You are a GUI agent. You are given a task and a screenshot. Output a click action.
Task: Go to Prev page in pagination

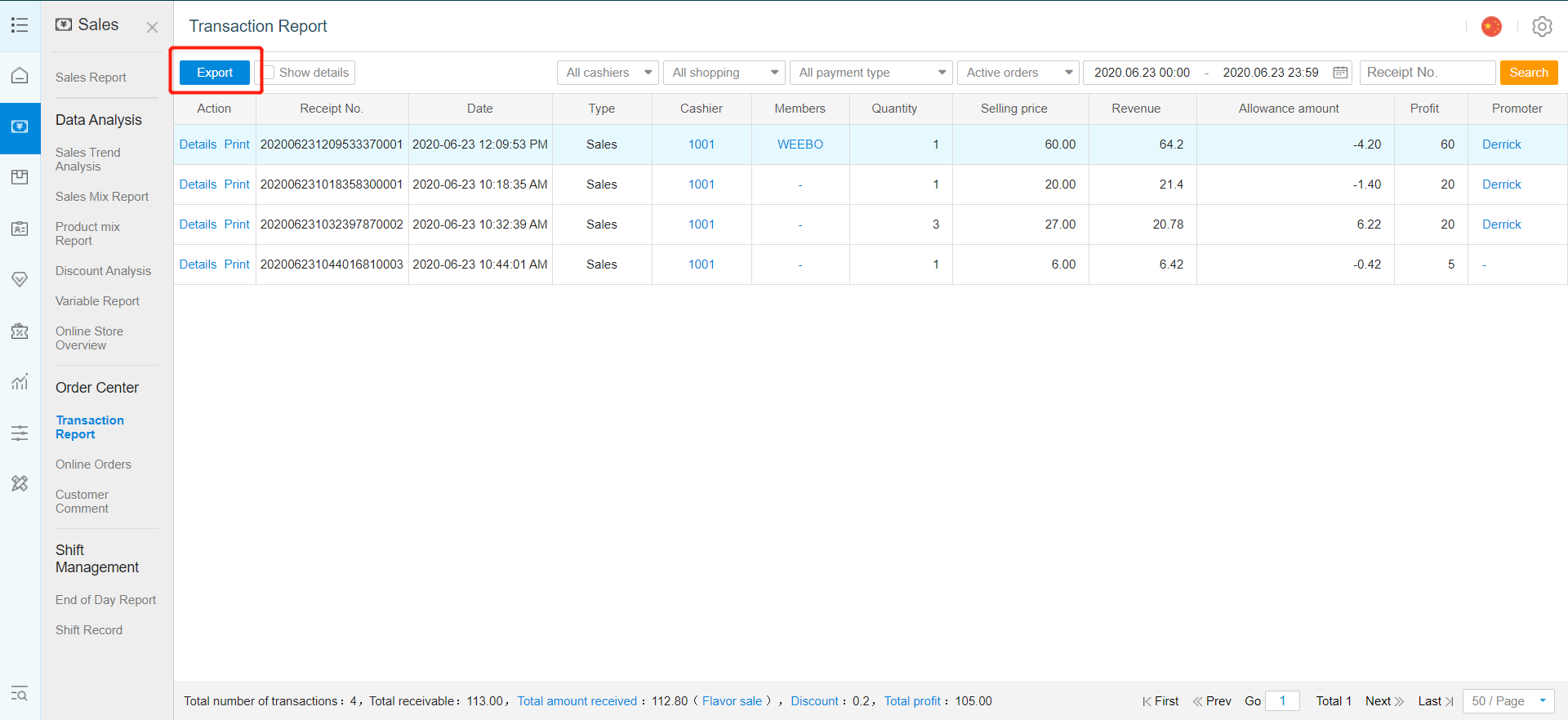coord(1212,701)
